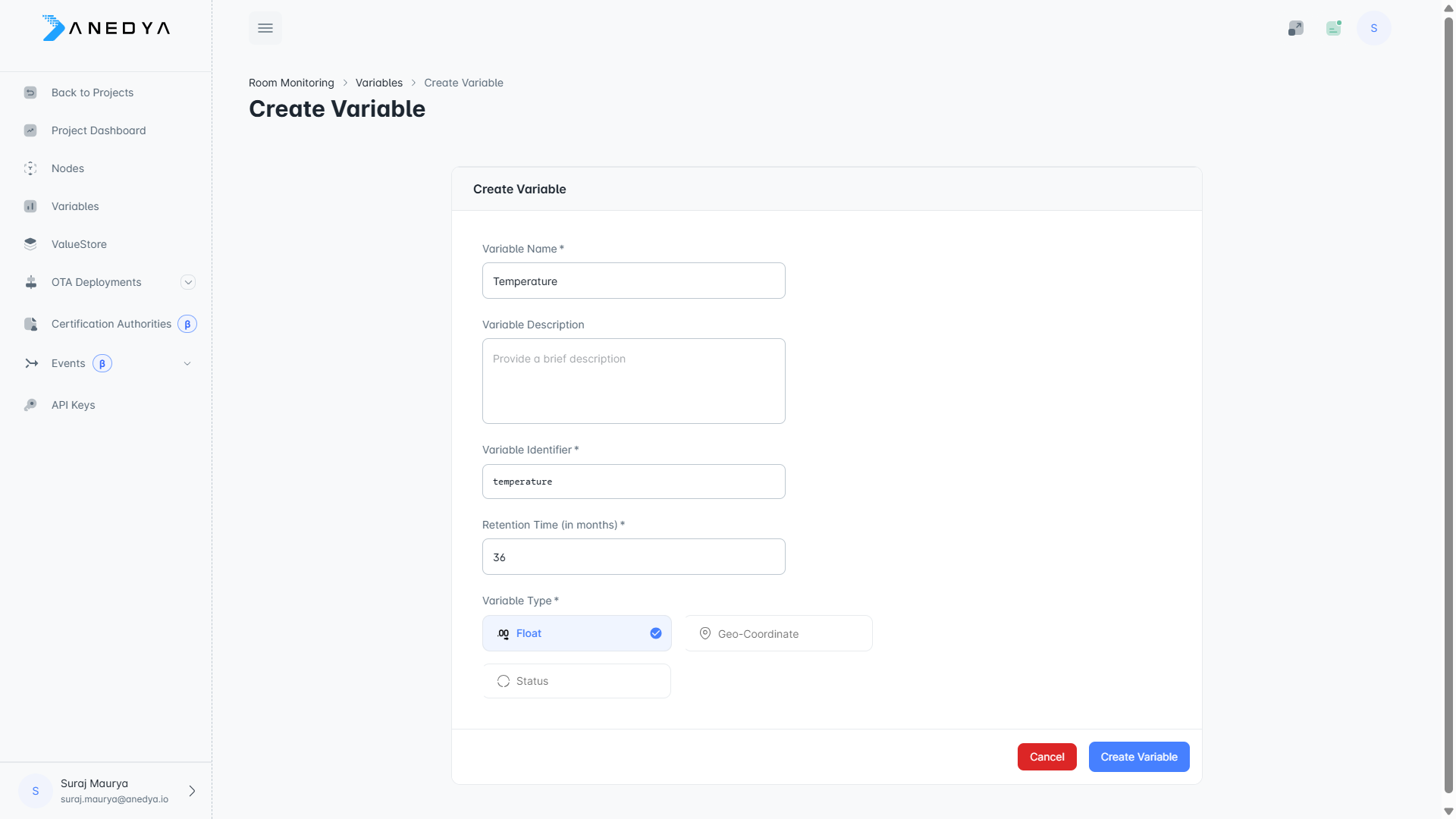Viewport: 1456px width, 819px height.
Task: Click the Nodes sidebar icon
Action: tap(30, 168)
